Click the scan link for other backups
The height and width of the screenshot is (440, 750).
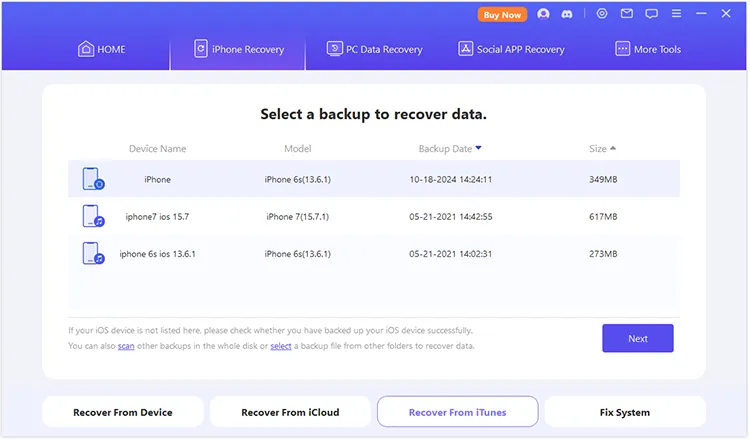point(126,346)
